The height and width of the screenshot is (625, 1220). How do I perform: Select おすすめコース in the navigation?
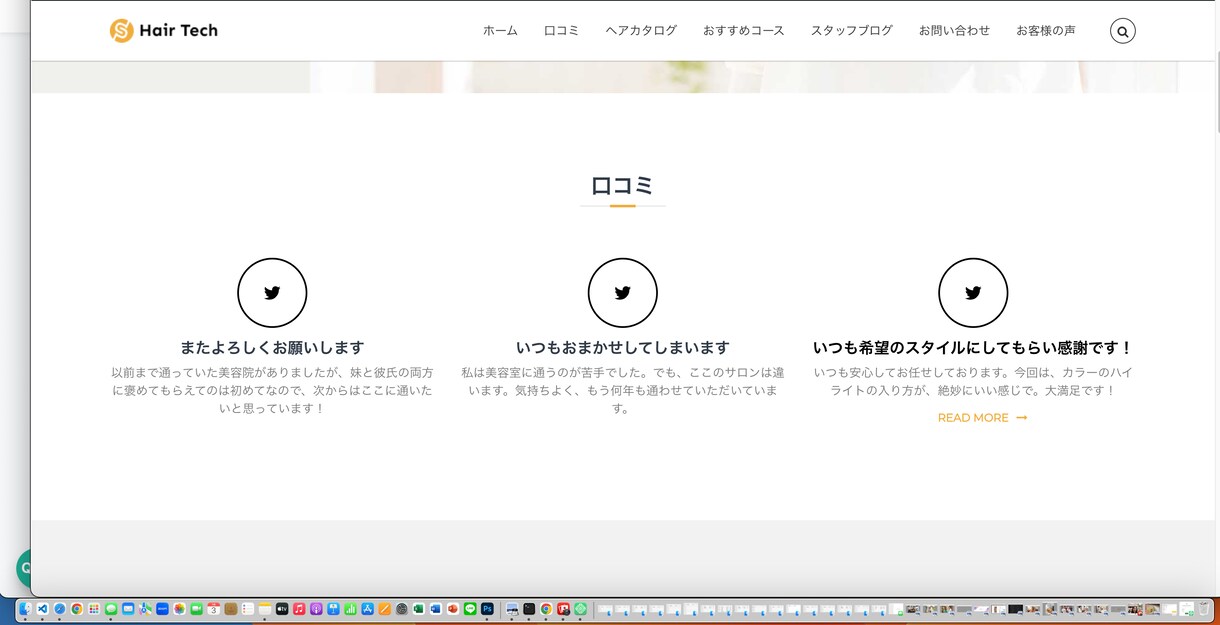point(744,31)
